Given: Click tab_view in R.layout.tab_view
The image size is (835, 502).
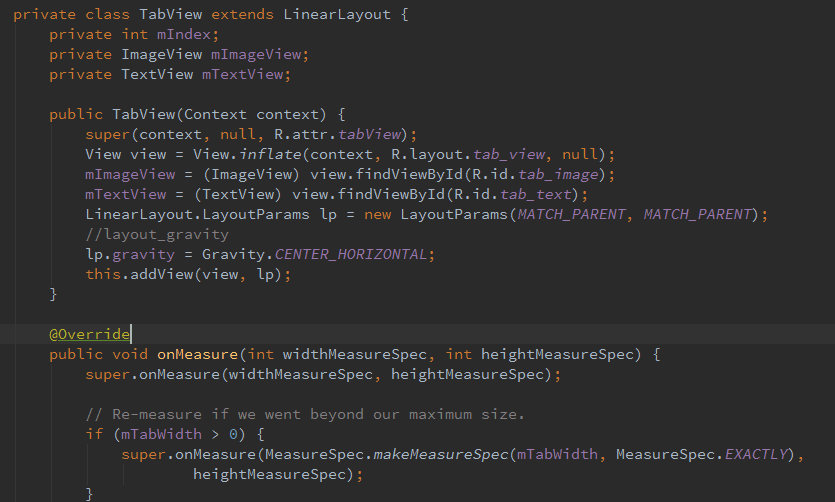Looking at the screenshot, I should coord(509,154).
